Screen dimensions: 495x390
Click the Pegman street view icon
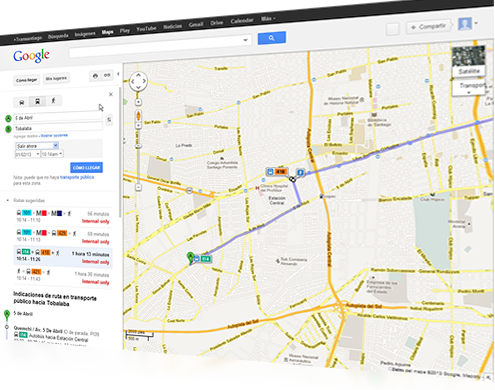[138, 116]
